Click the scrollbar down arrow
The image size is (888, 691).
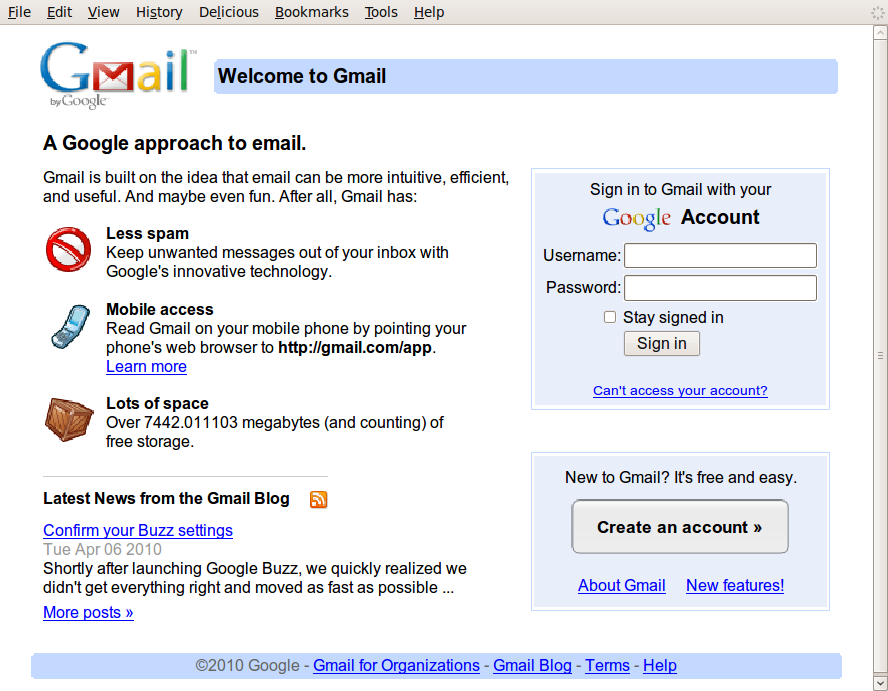tap(879, 682)
